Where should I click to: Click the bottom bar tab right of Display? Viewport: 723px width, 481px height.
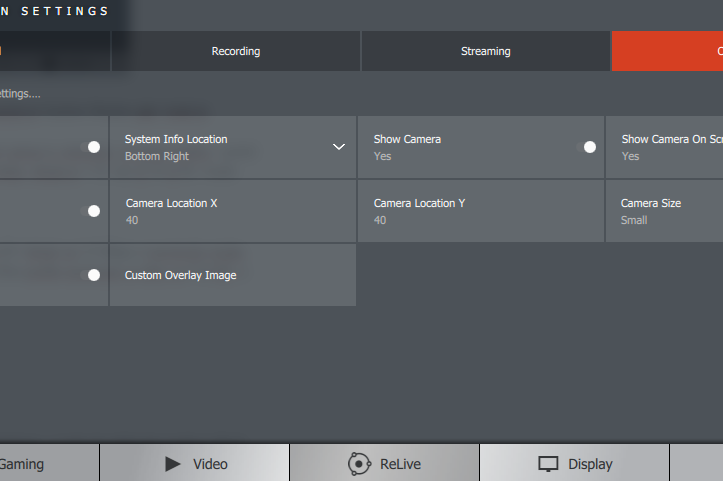(697, 464)
